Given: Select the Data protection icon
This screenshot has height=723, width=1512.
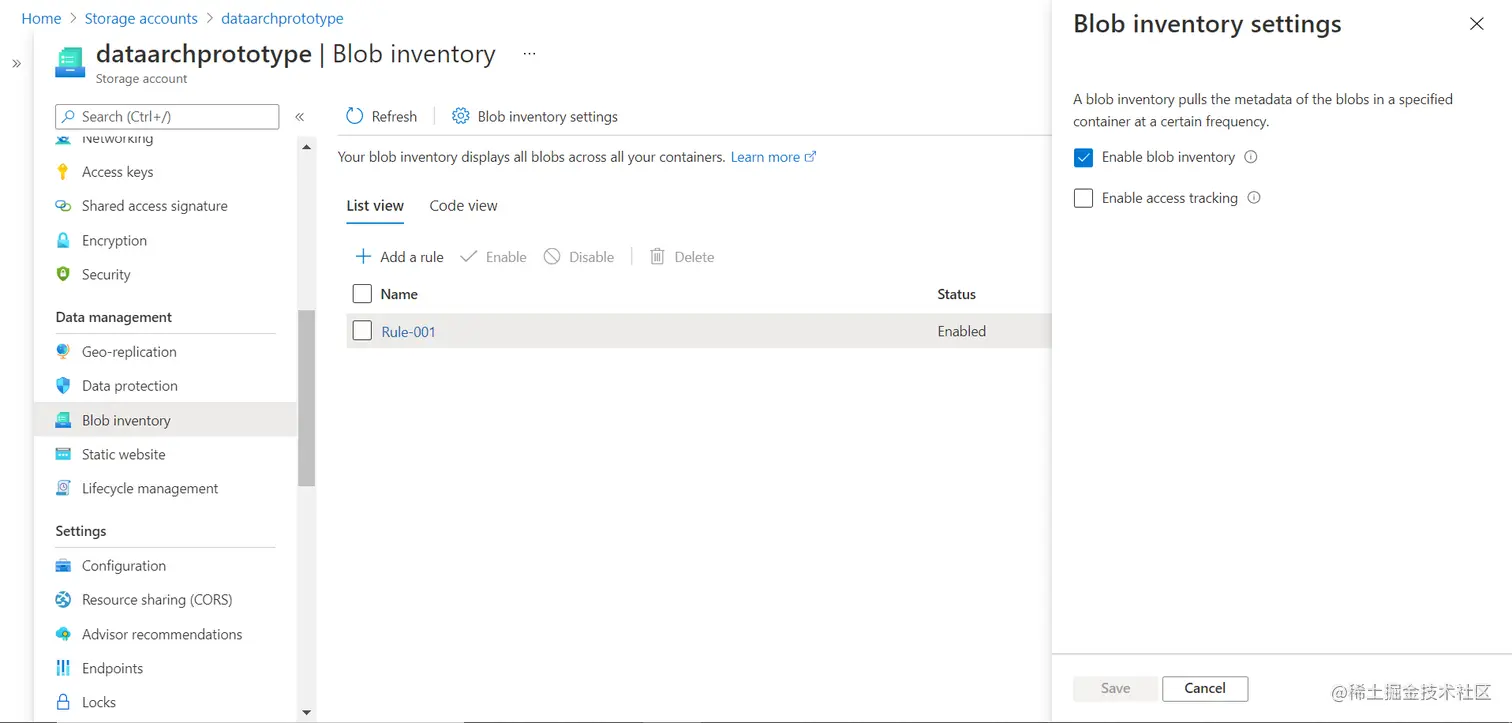Looking at the screenshot, I should (62, 385).
